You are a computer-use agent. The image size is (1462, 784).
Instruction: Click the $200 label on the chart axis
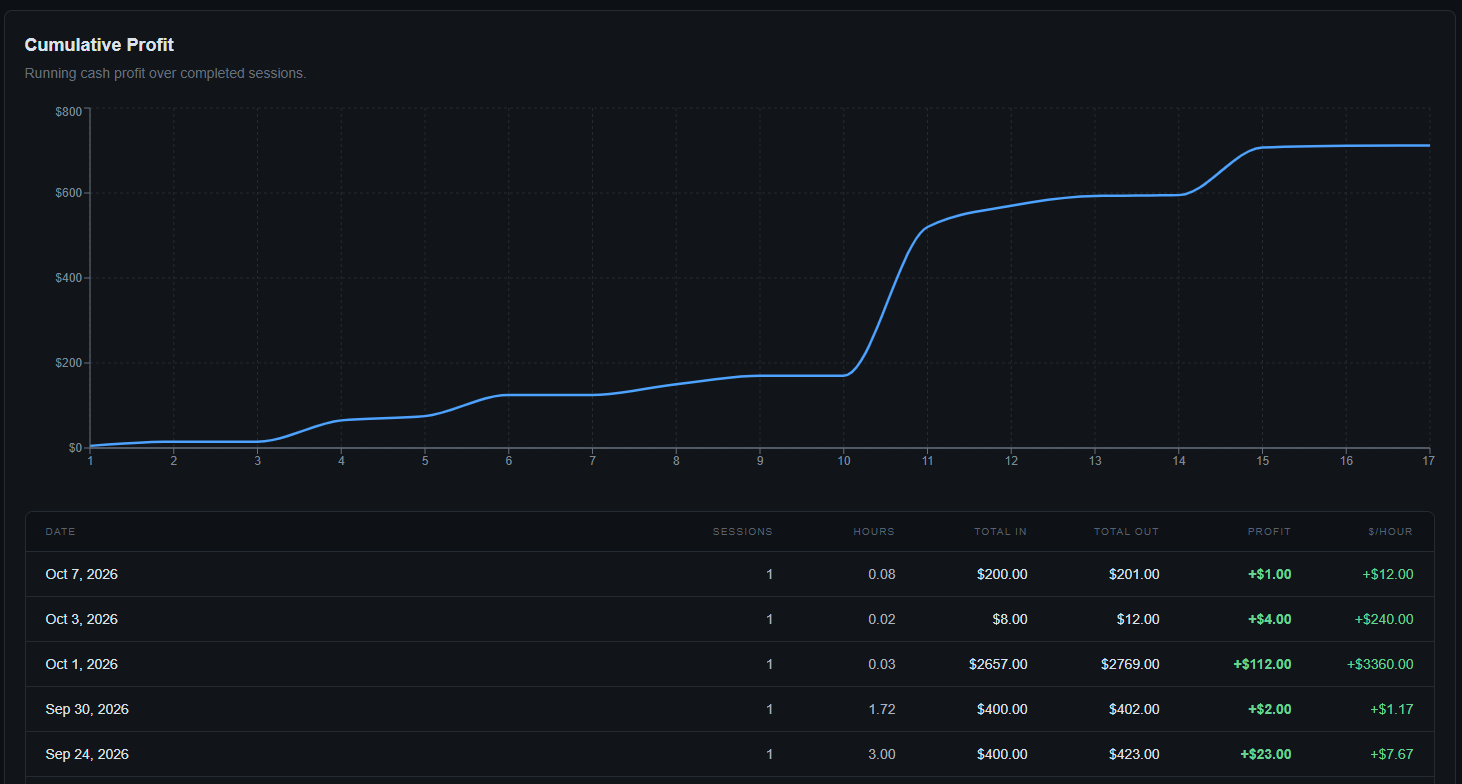tap(69, 363)
